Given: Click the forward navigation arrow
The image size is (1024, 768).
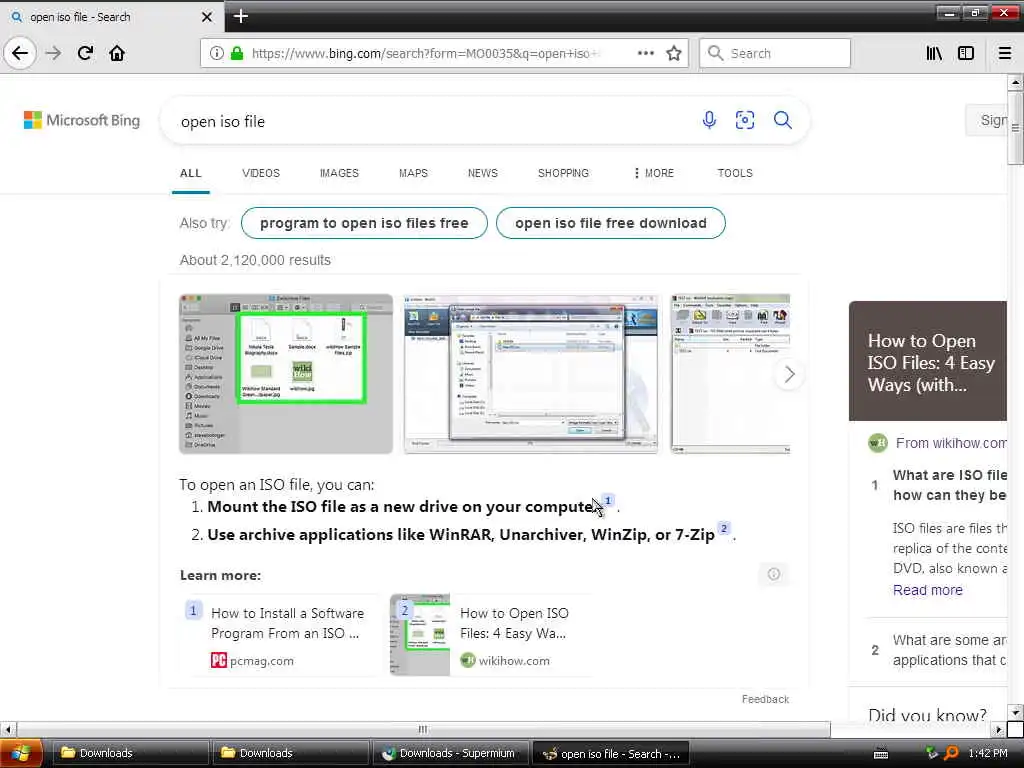Looking at the screenshot, I should [54, 54].
